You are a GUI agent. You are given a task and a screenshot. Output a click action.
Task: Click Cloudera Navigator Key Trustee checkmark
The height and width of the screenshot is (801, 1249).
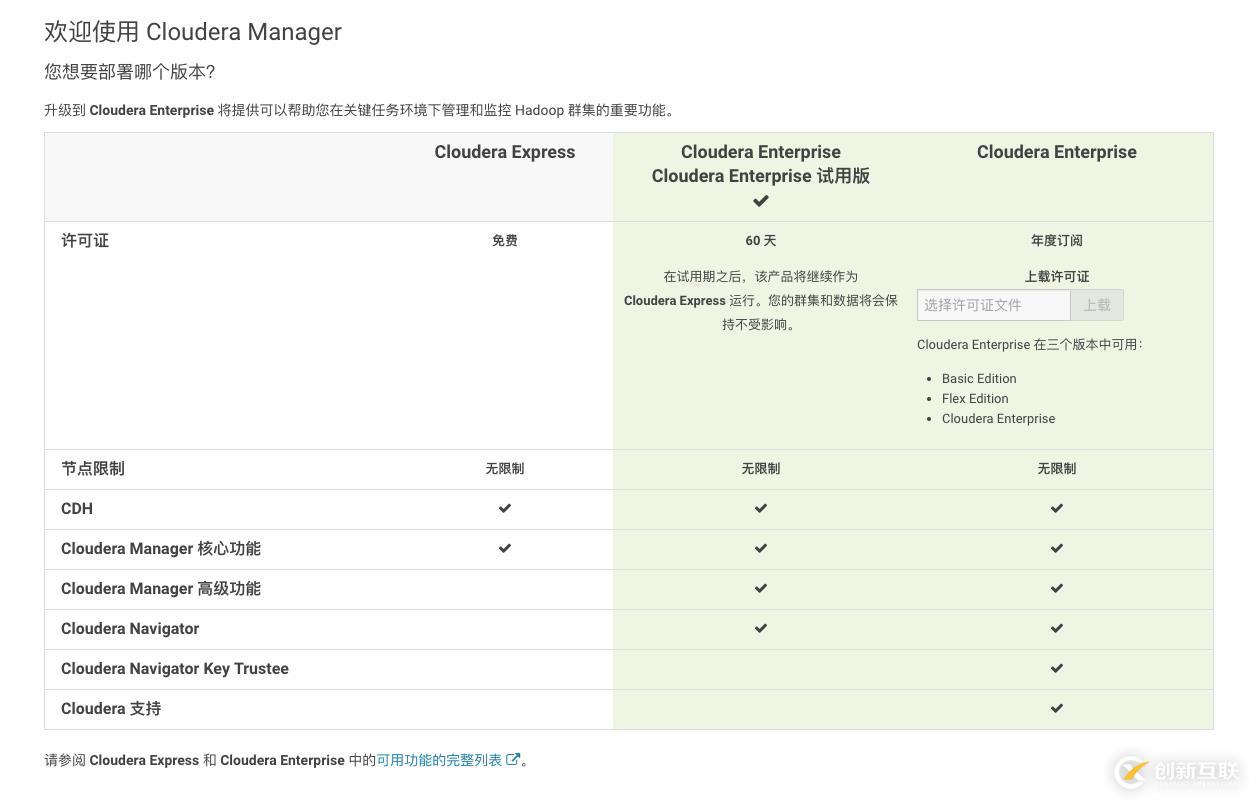coord(1057,668)
